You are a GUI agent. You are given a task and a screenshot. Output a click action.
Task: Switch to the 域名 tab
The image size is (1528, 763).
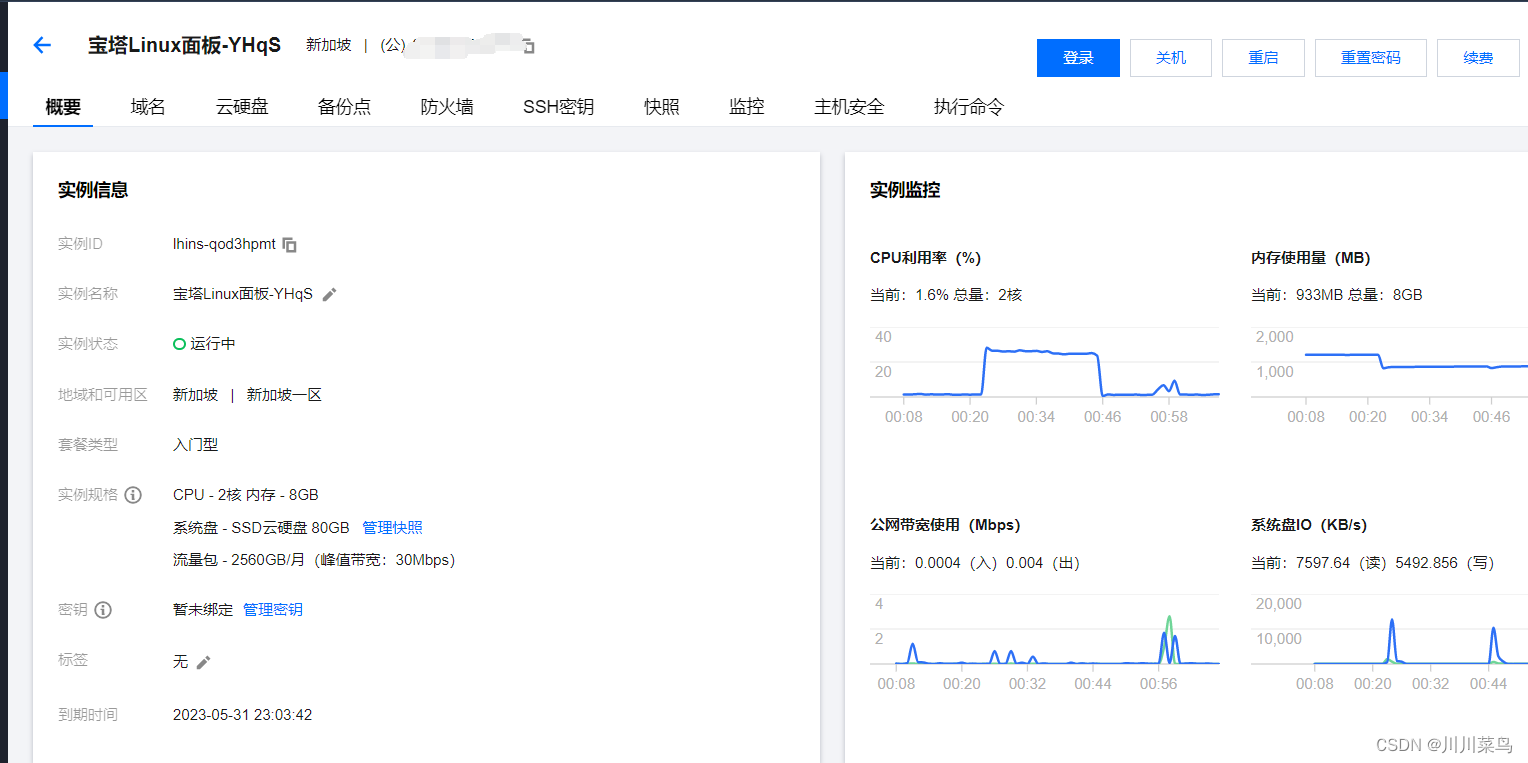[148, 107]
